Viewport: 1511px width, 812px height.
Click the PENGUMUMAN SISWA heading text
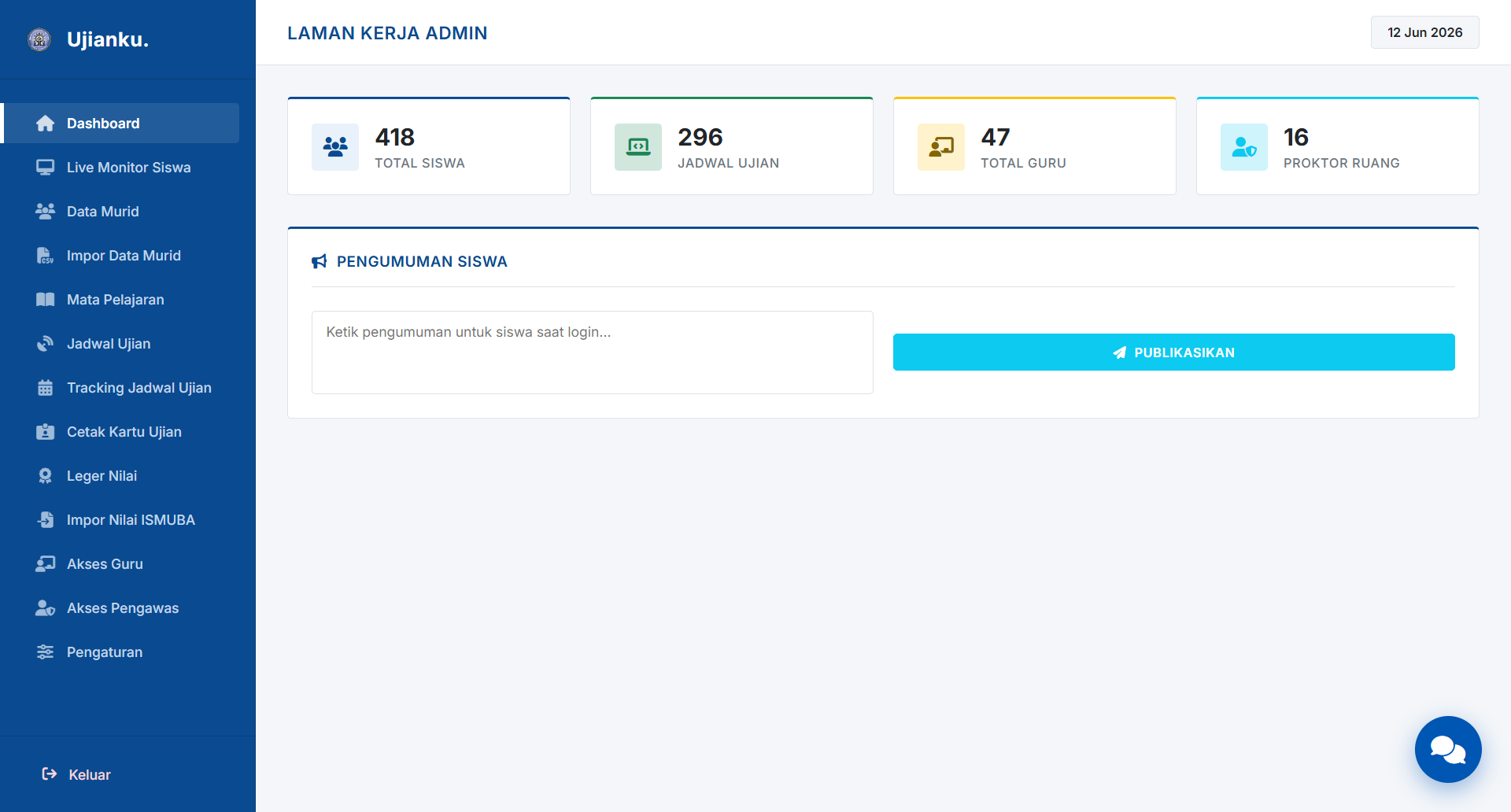pos(422,261)
